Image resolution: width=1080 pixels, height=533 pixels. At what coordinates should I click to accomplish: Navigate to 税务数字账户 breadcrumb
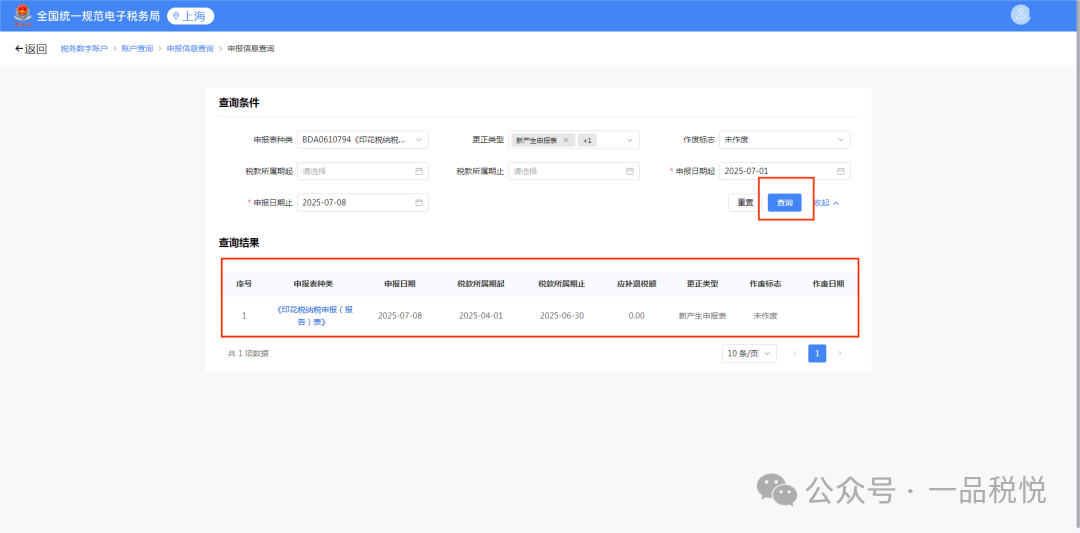click(x=84, y=49)
